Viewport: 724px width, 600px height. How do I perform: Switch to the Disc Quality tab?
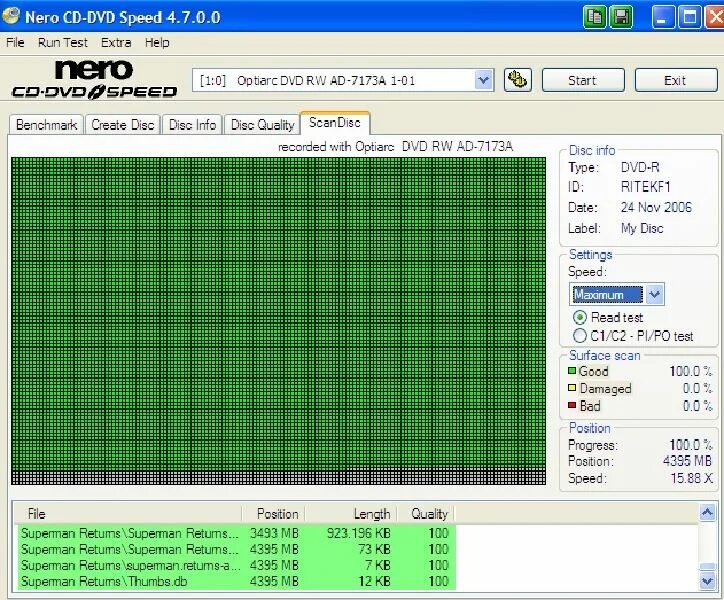(x=262, y=125)
